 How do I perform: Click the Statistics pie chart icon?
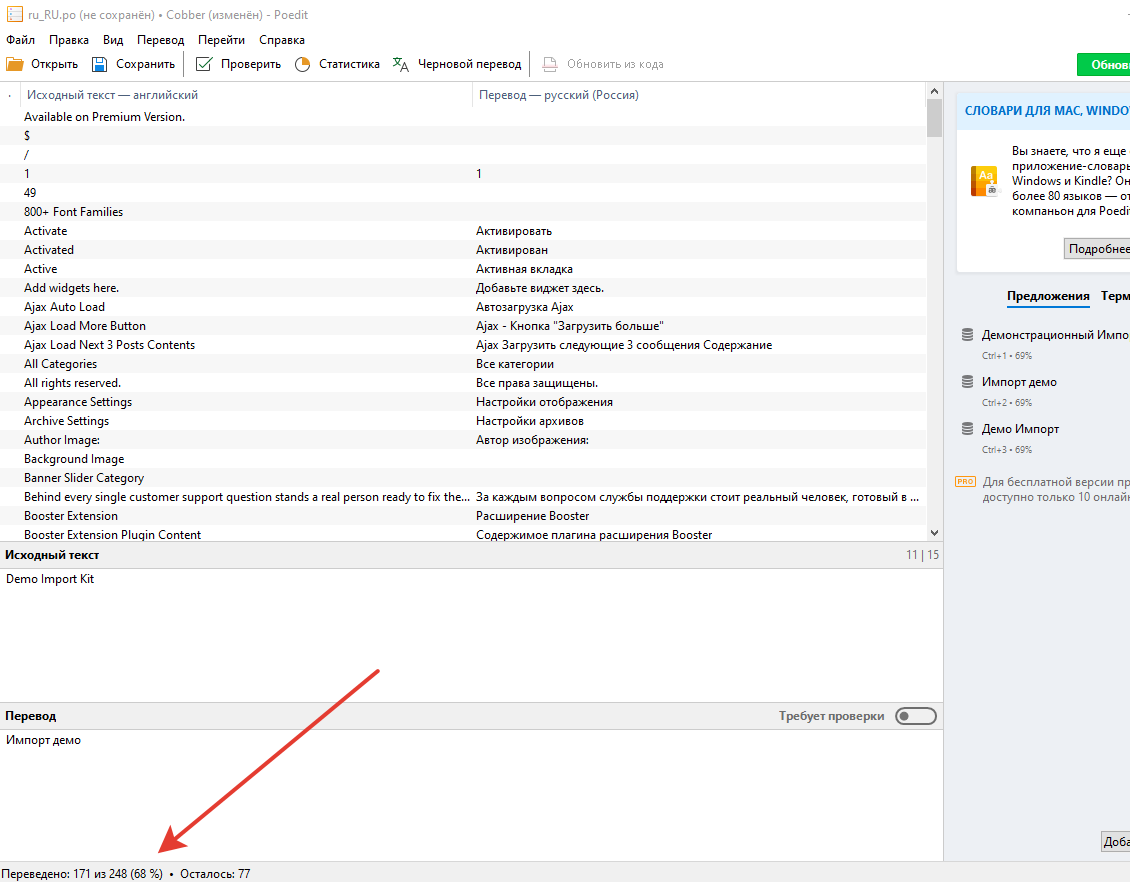[303, 64]
